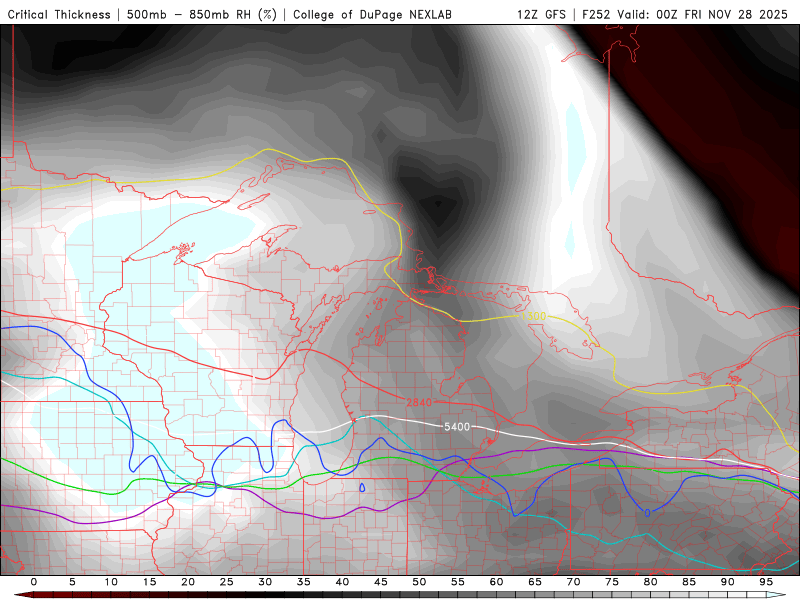
Task: Click the "40" tick on the humidity scale
Action: [x=342, y=582]
